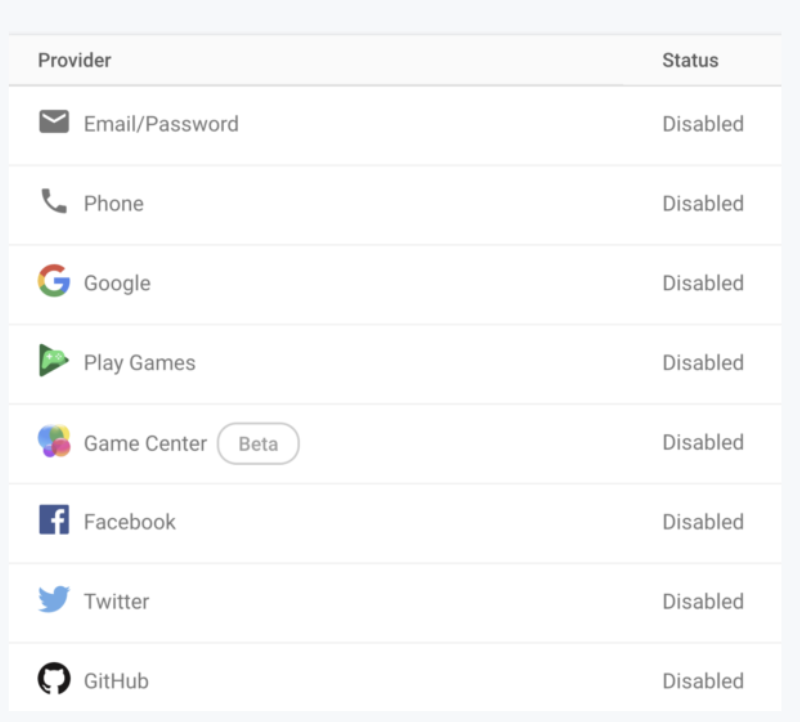Click Disabled status for Facebook
This screenshot has height=722, width=800.
(703, 522)
